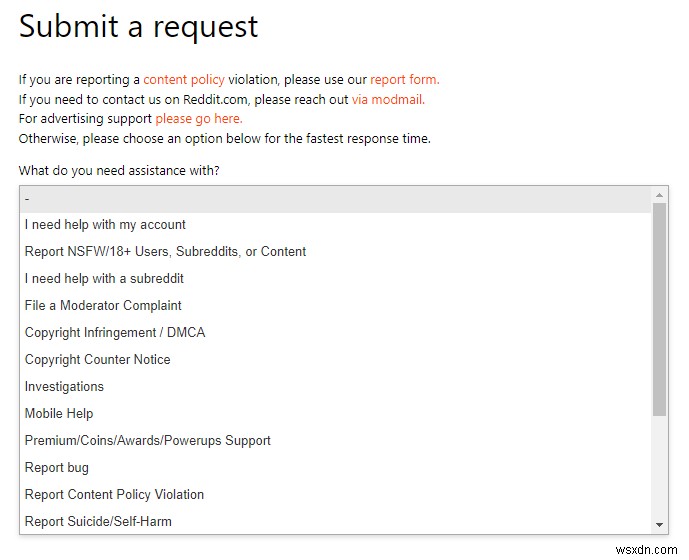Select File a Moderator Complaint option
The width and height of the screenshot is (689, 560).
click(x=103, y=306)
